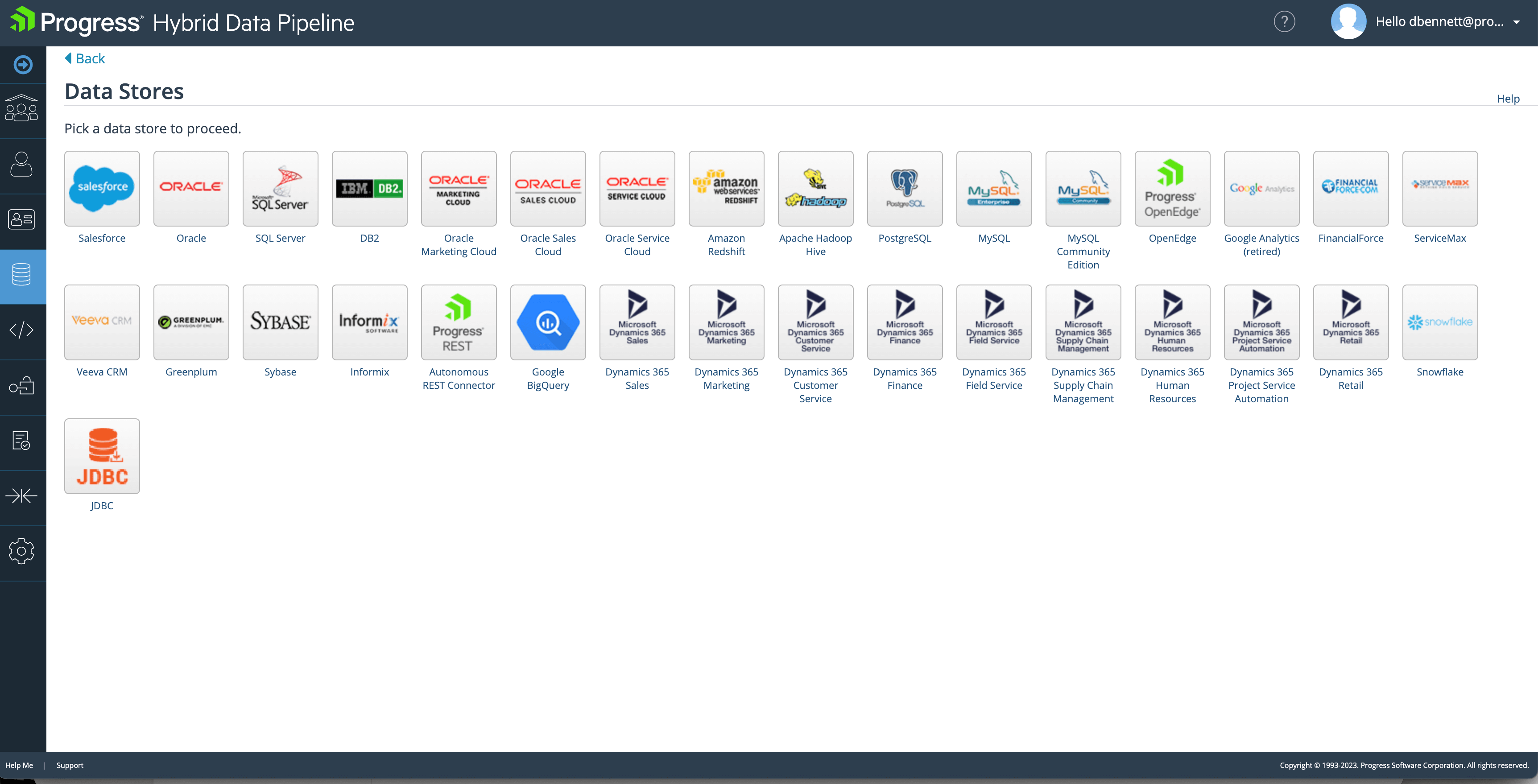Click Support in the footer
The width and height of the screenshot is (1538, 784).
click(70, 765)
